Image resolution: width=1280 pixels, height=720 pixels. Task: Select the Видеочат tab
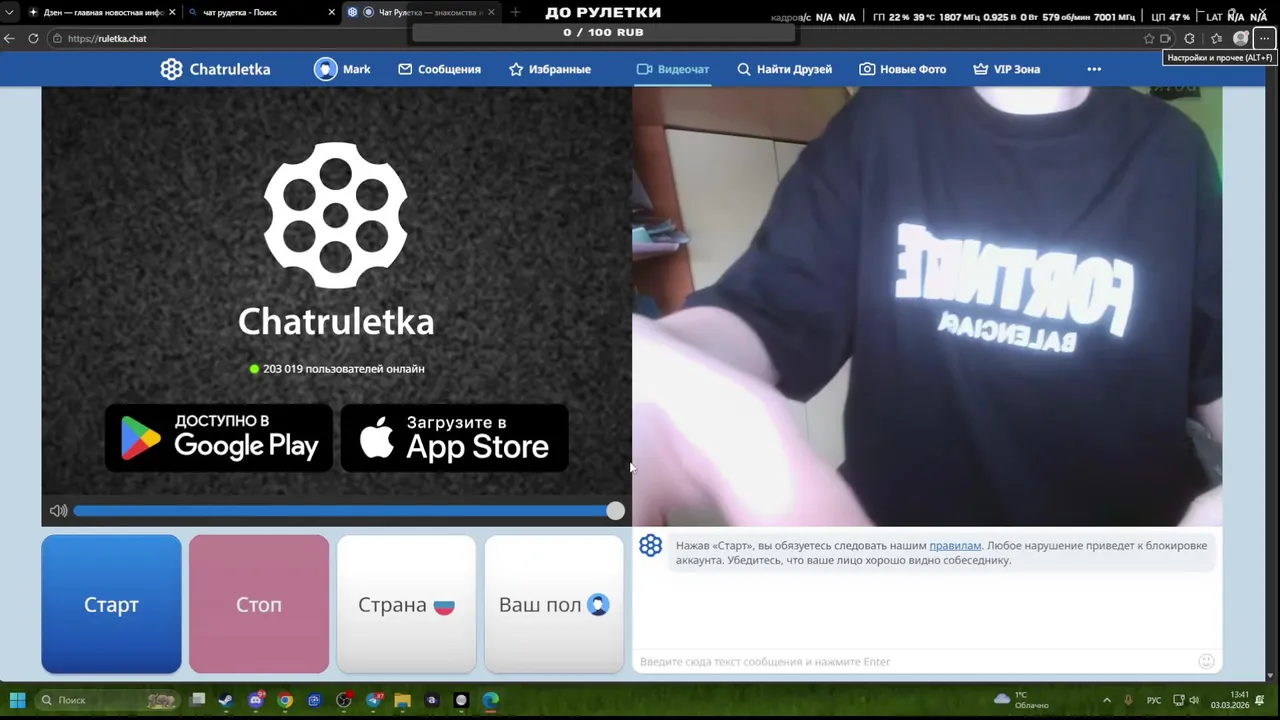673,69
